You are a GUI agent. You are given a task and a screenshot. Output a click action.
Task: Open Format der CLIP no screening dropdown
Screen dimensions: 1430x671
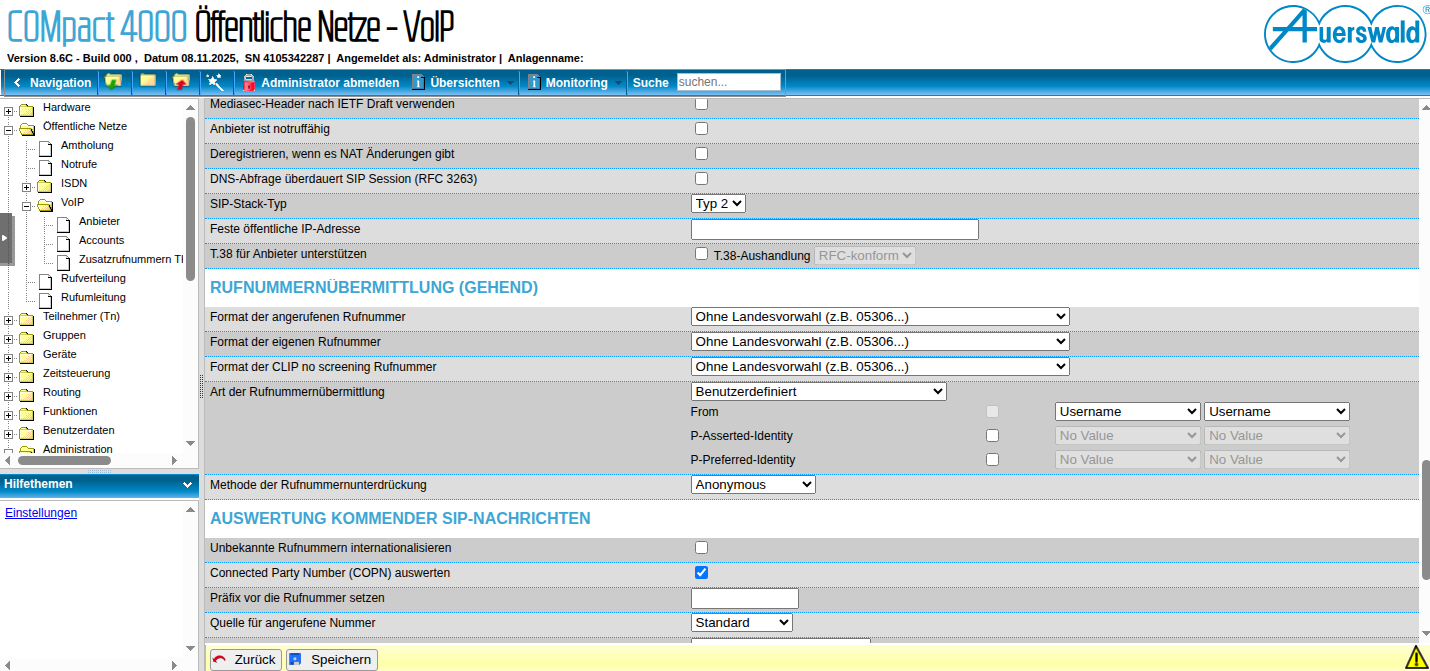click(880, 367)
